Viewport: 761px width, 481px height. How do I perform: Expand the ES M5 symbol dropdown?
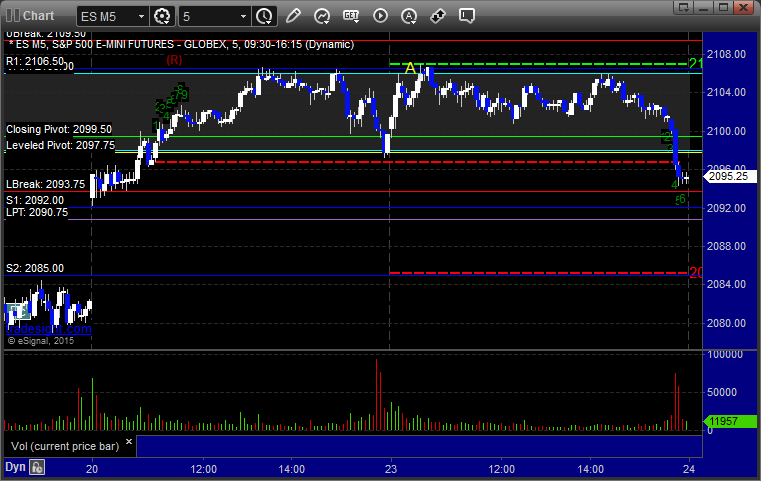(141, 17)
